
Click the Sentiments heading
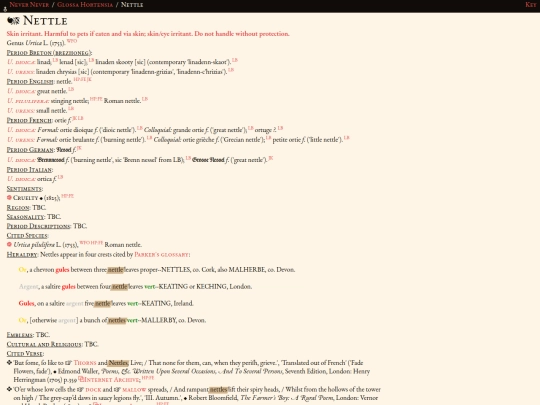24,189
